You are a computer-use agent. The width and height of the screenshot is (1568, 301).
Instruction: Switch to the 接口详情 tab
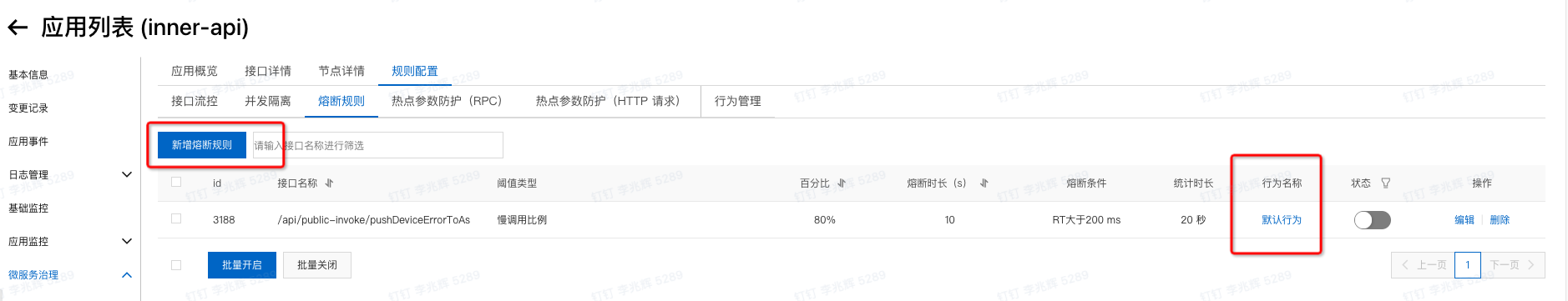(x=268, y=71)
